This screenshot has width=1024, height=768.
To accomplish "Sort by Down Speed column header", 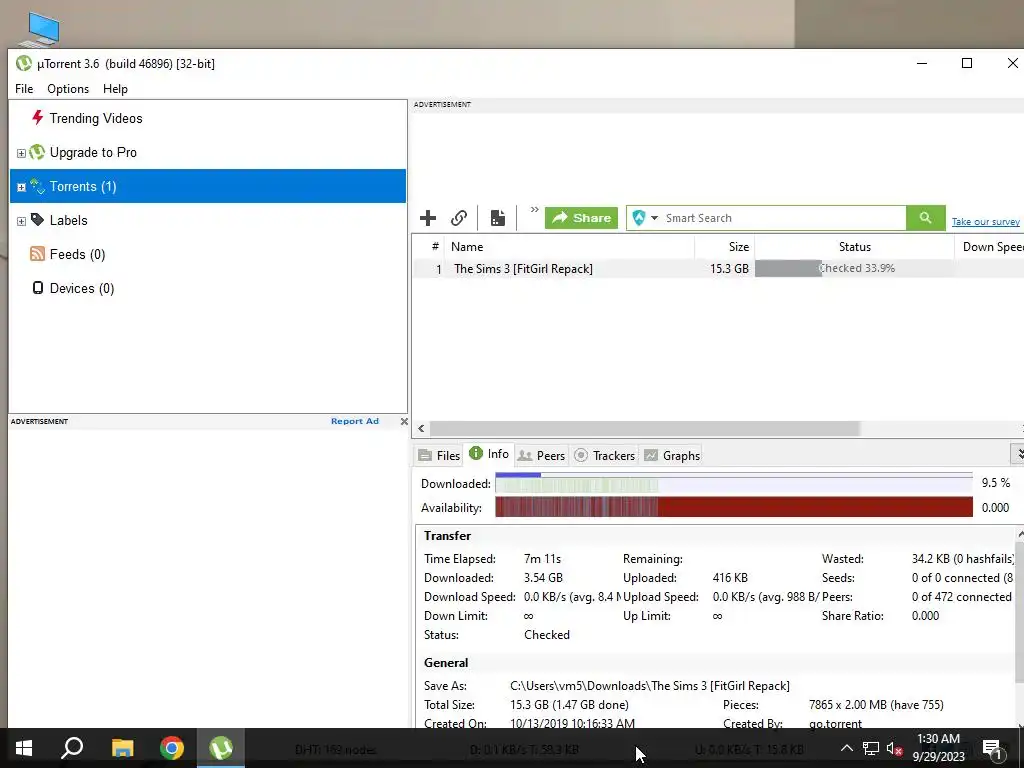I will point(989,247).
